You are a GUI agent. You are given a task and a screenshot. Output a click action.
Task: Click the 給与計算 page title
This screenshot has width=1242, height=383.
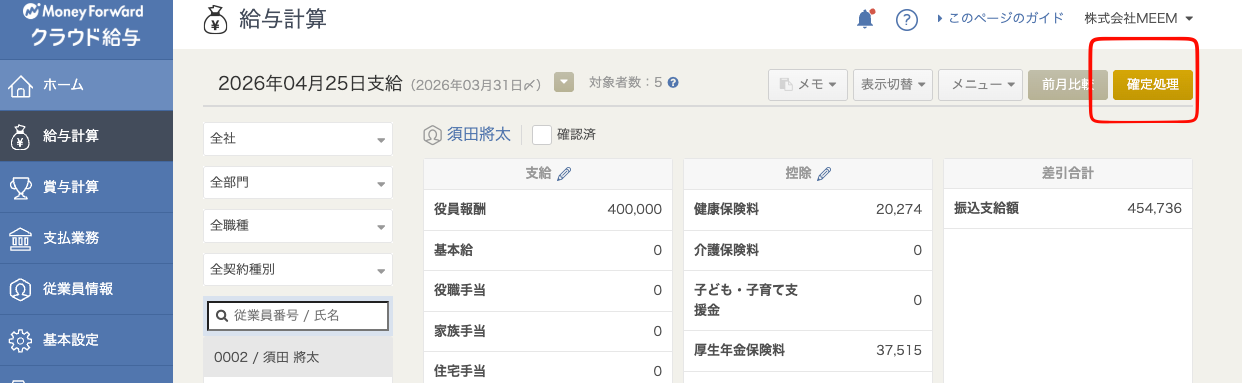point(283,19)
